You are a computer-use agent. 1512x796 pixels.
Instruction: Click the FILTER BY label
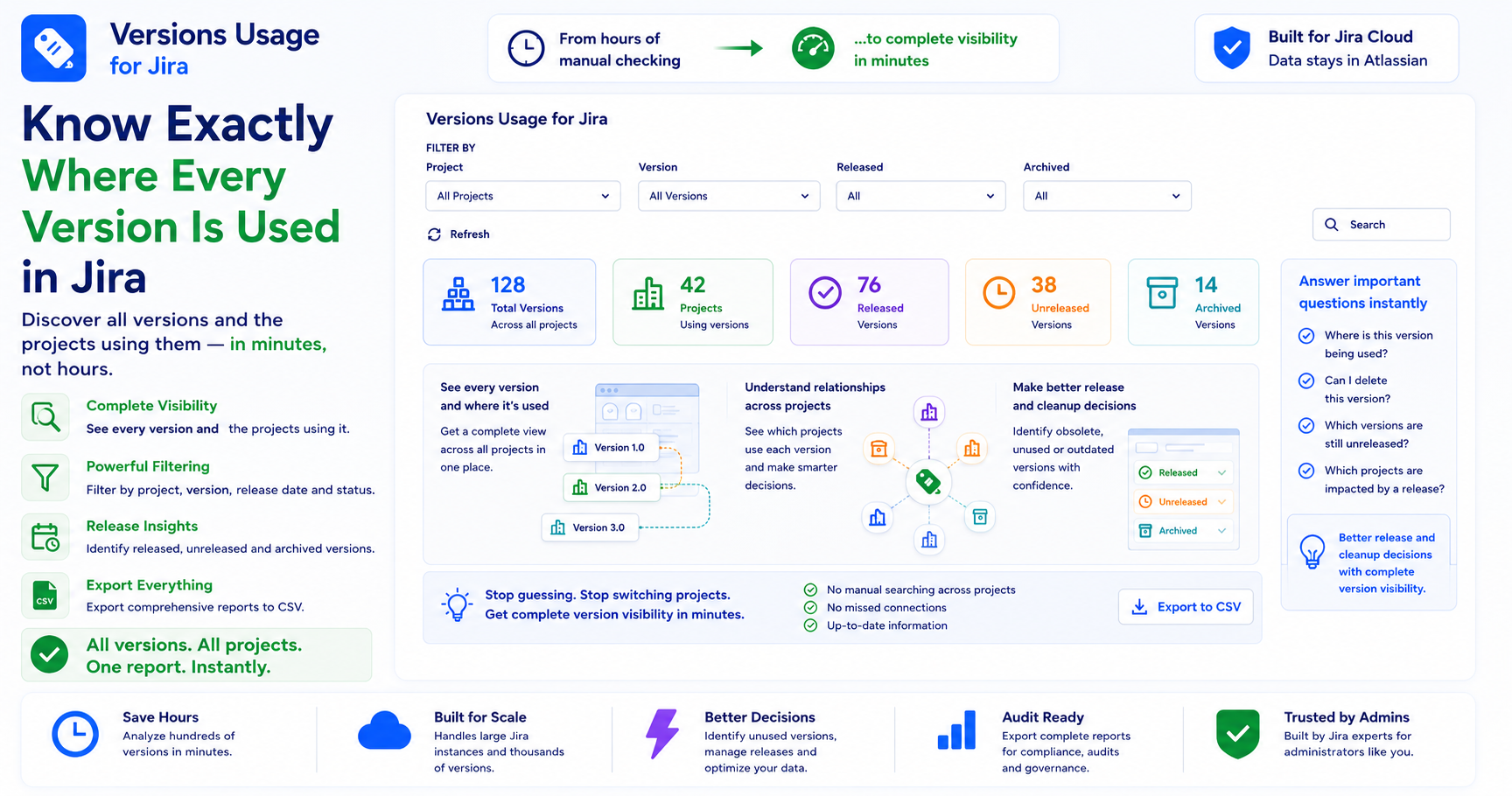point(451,148)
